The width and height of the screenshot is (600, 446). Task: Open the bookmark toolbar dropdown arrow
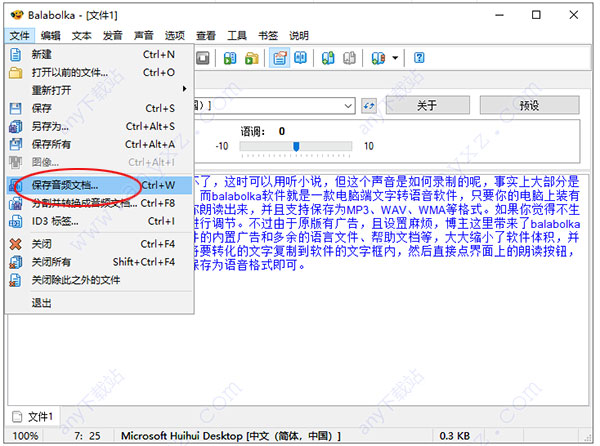coord(395,58)
